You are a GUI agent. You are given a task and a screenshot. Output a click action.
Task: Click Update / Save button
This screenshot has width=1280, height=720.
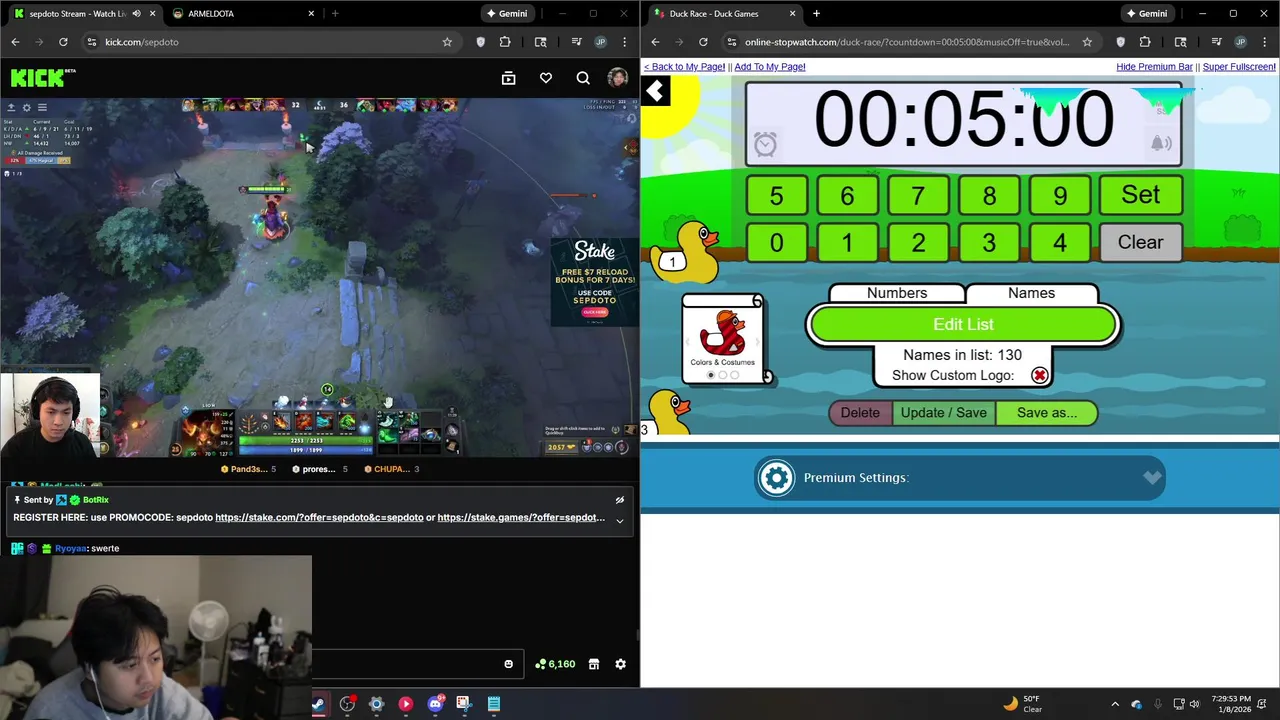coord(943,413)
